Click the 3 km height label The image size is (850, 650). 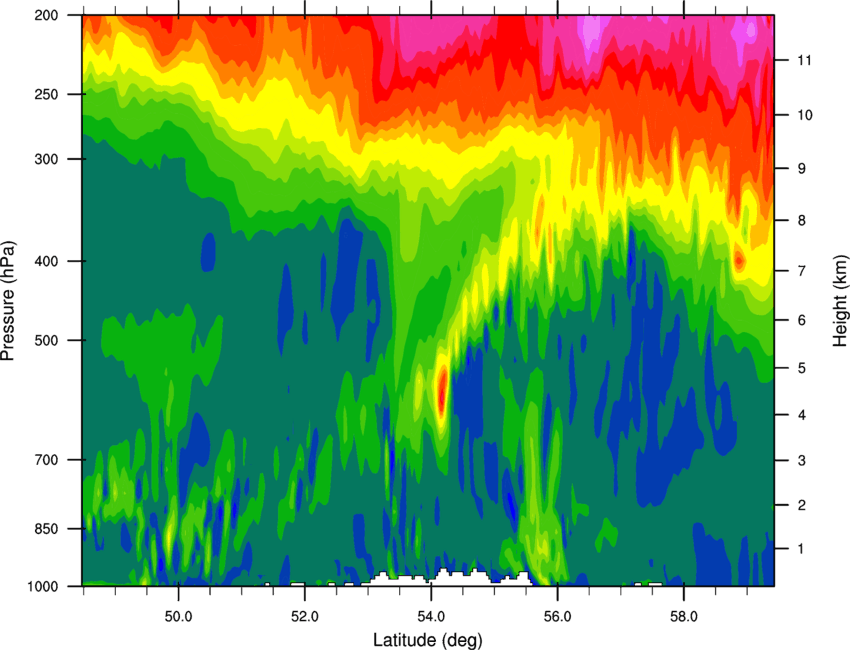pos(801,461)
